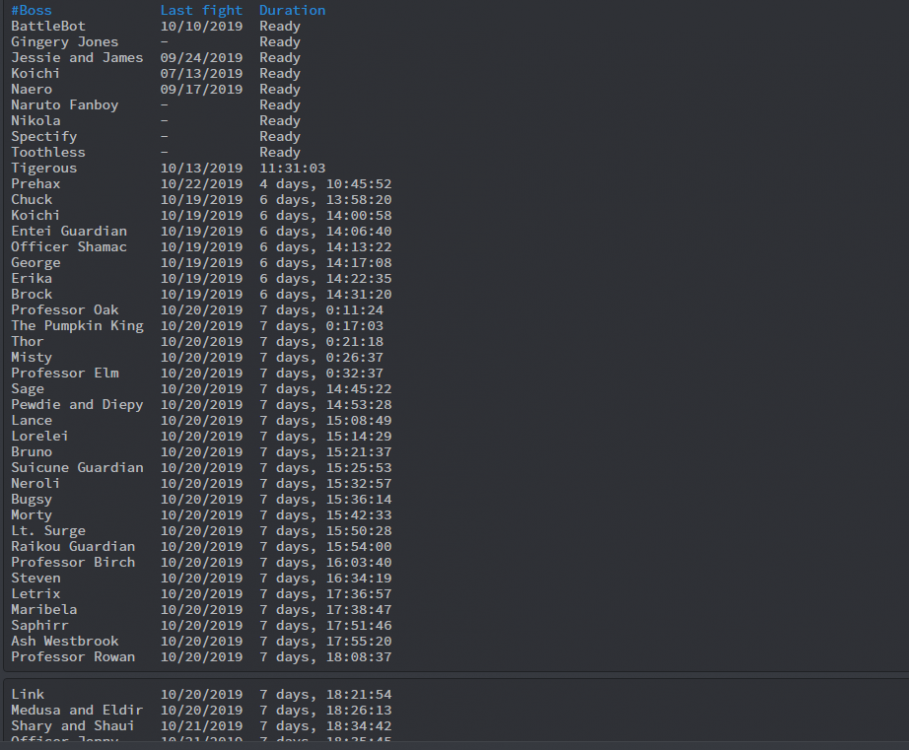This screenshot has height=750, width=909.
Task: Select Suicune Guardian boss name
Action: click(x=77, y=468)
